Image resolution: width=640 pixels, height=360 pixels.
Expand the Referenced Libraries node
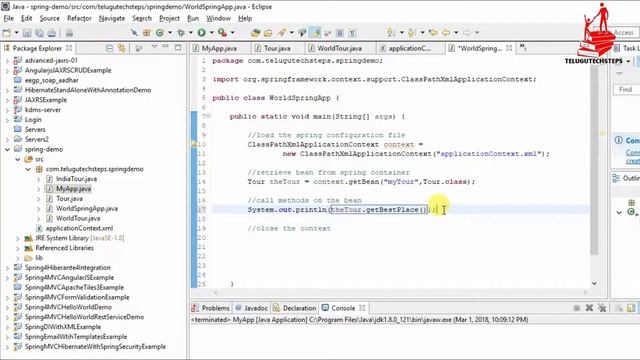[x=18, y=248]
